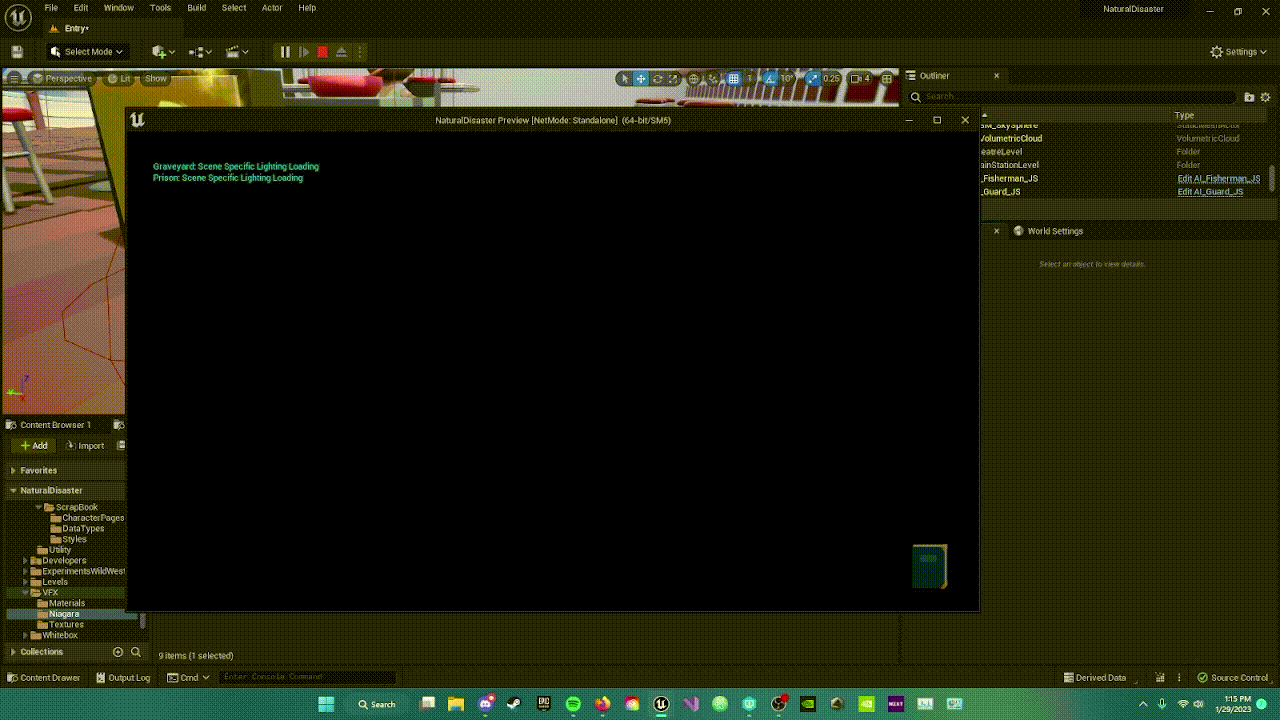
Task: Click Add in the Content Browser
Action: pyautogui.click(x=33, y=446)
